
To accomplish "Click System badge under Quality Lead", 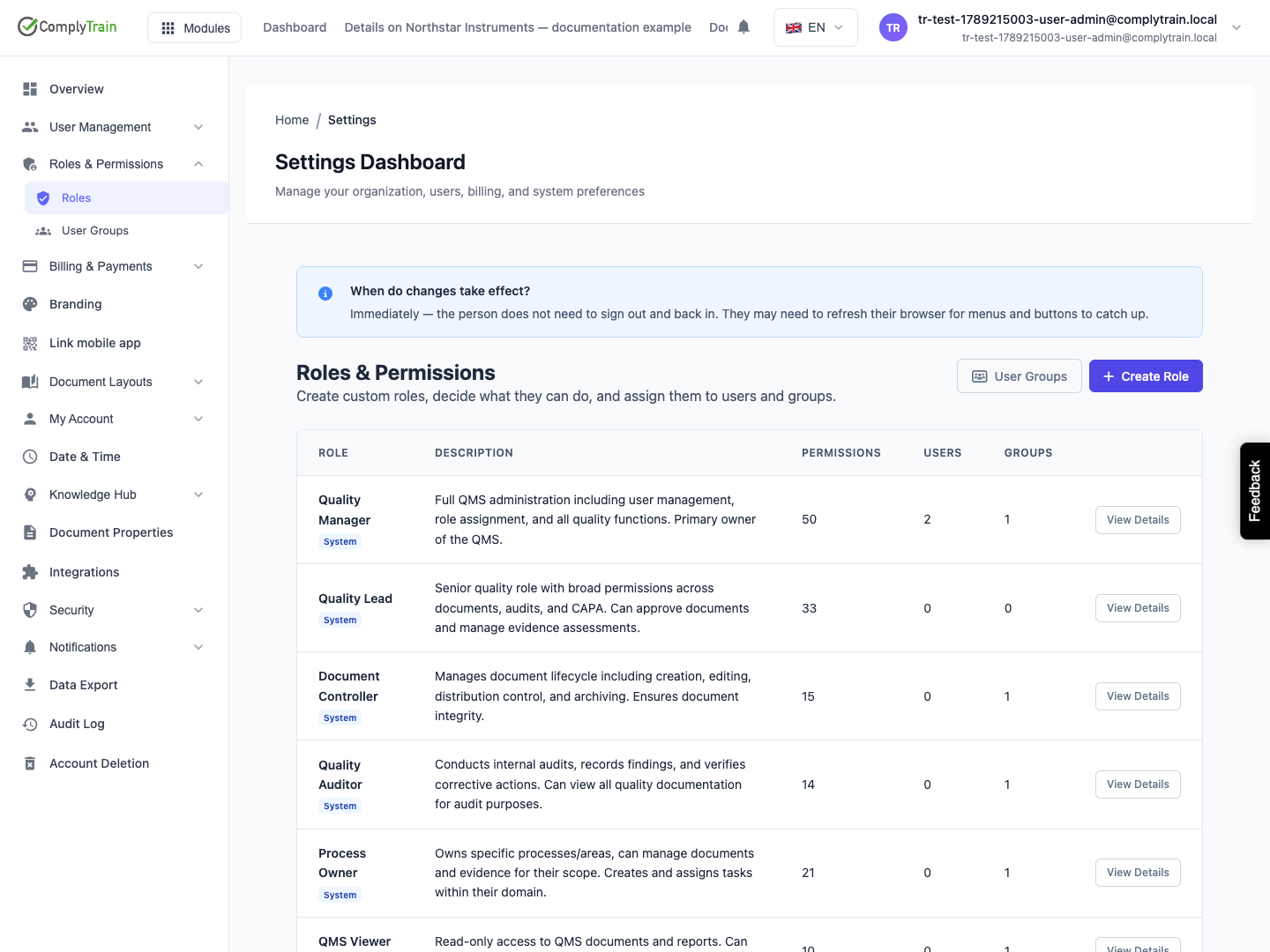I will pos(340,621).
